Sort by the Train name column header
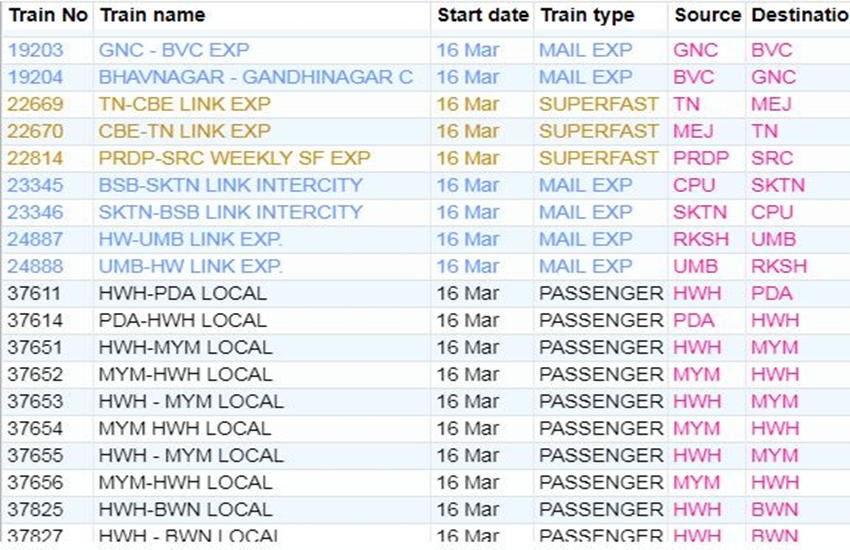The width and height of the screenshot is (850, 550). [152, 15]
